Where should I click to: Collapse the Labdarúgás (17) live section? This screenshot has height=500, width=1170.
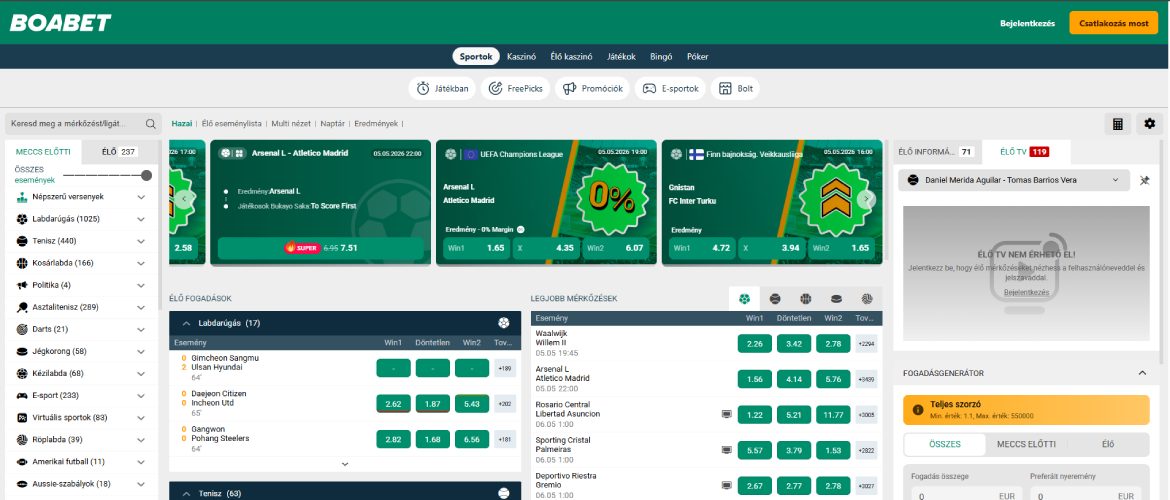click(187, 323)
